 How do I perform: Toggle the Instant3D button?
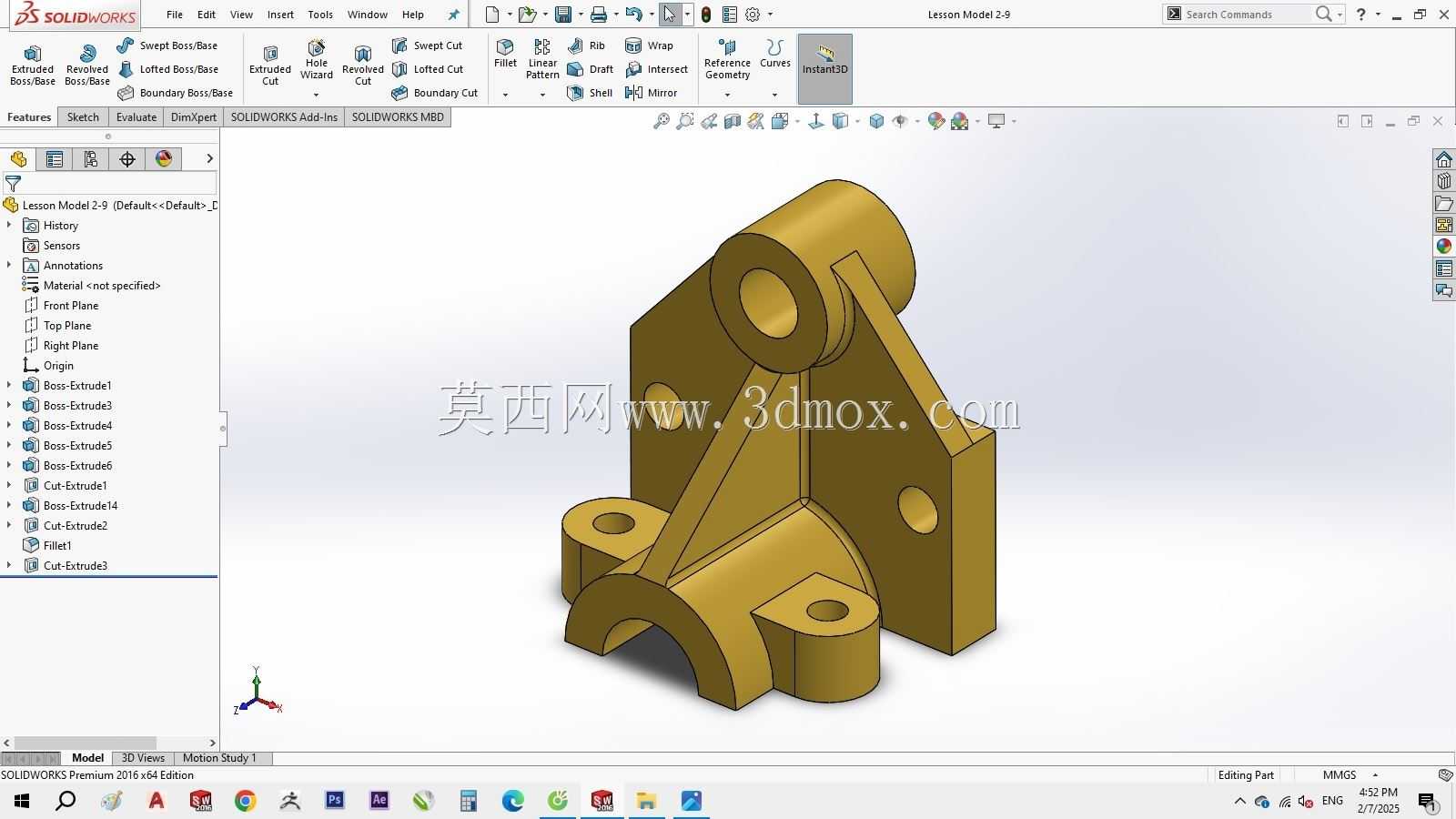point(824,69)
